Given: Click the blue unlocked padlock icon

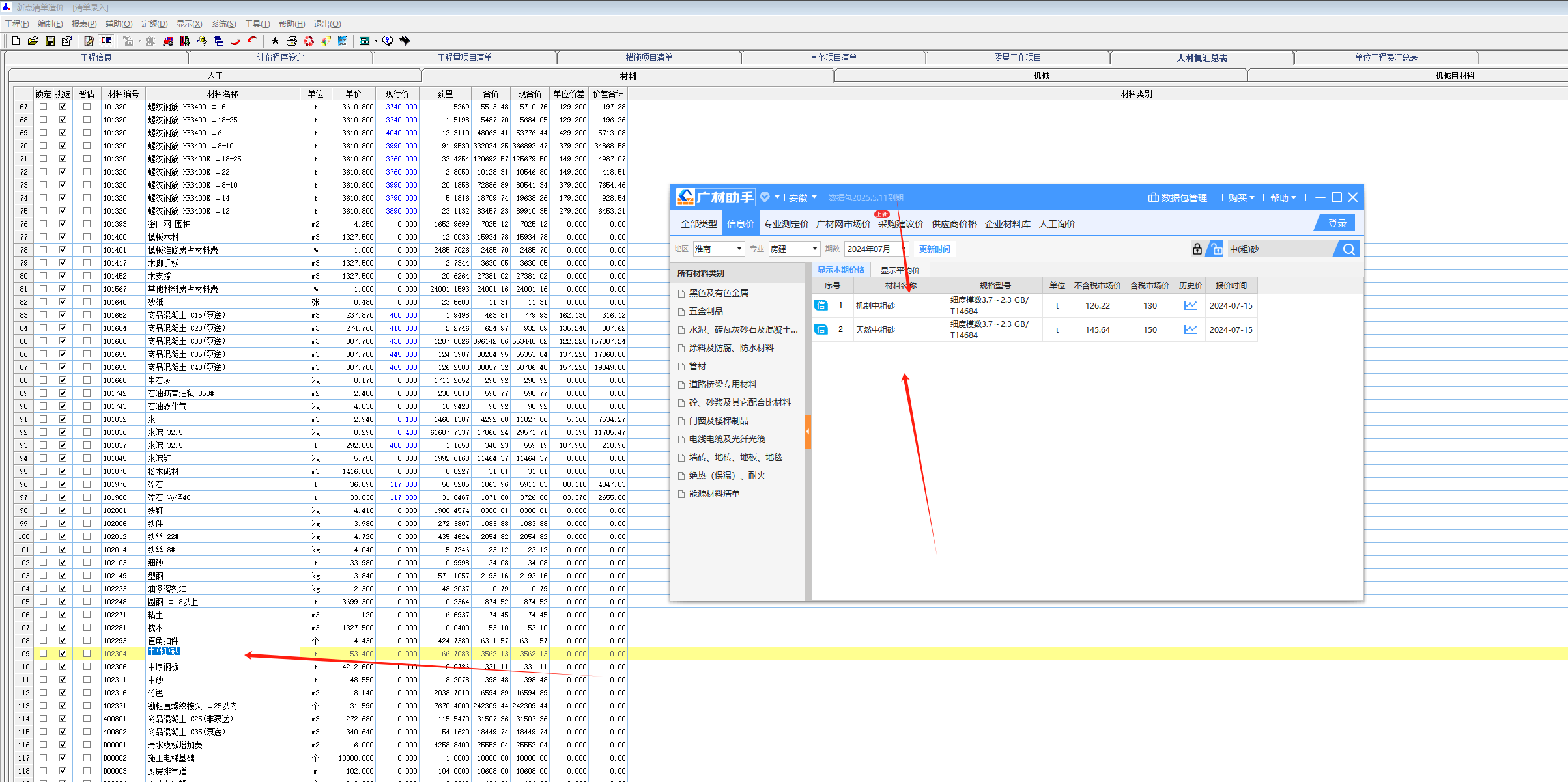Looking at the screenshot, I should point(1216,249).
